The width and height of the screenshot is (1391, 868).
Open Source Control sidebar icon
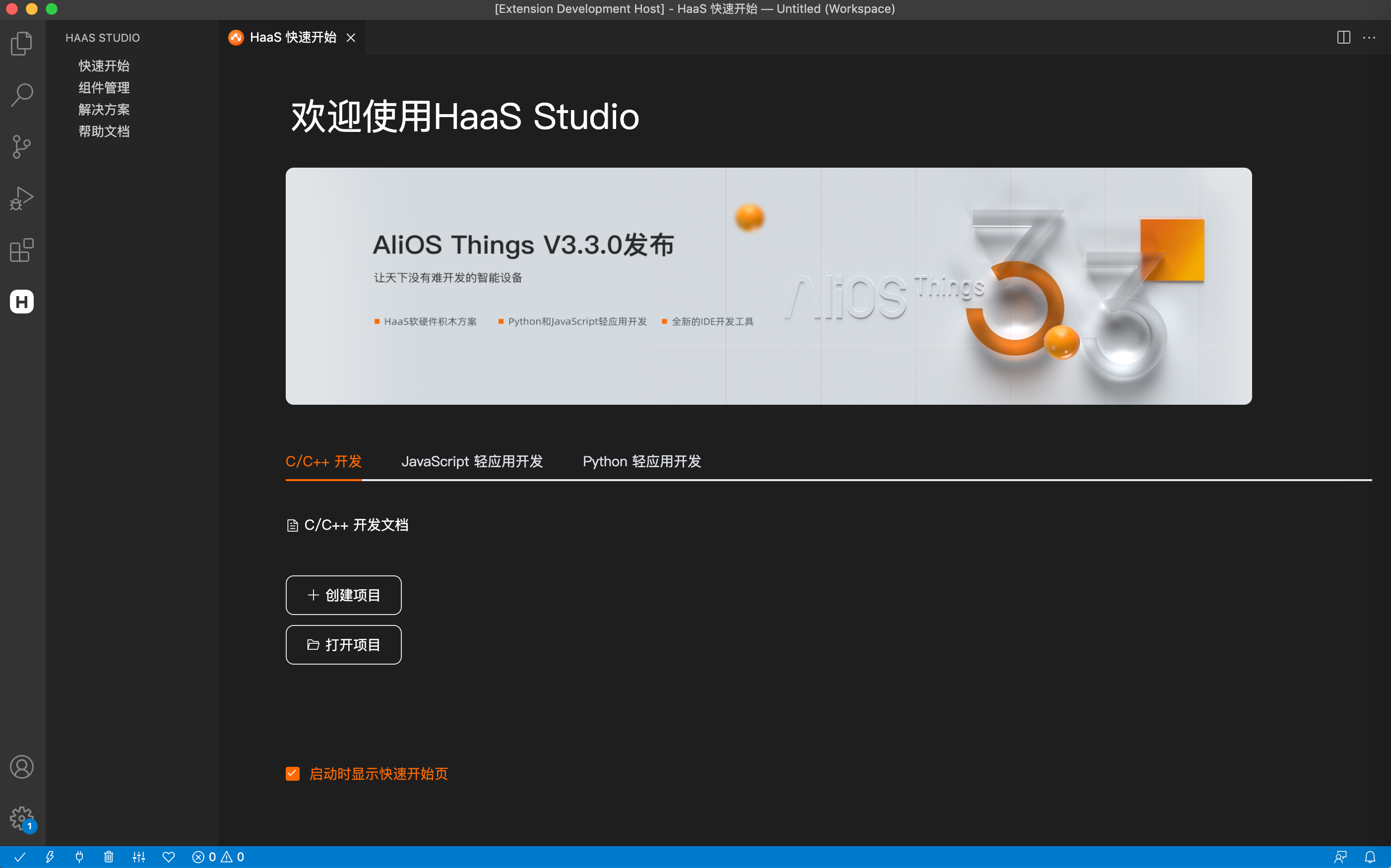(21, 146)
